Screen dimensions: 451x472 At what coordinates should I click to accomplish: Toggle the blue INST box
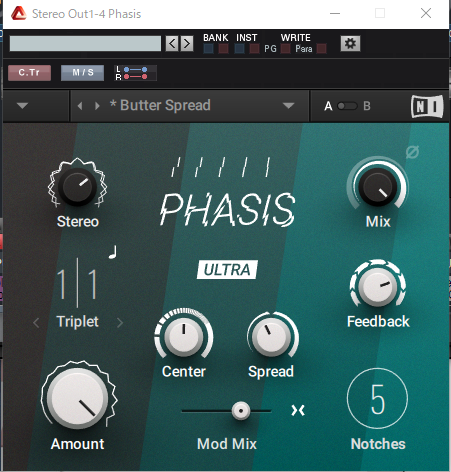click(239, 49)
